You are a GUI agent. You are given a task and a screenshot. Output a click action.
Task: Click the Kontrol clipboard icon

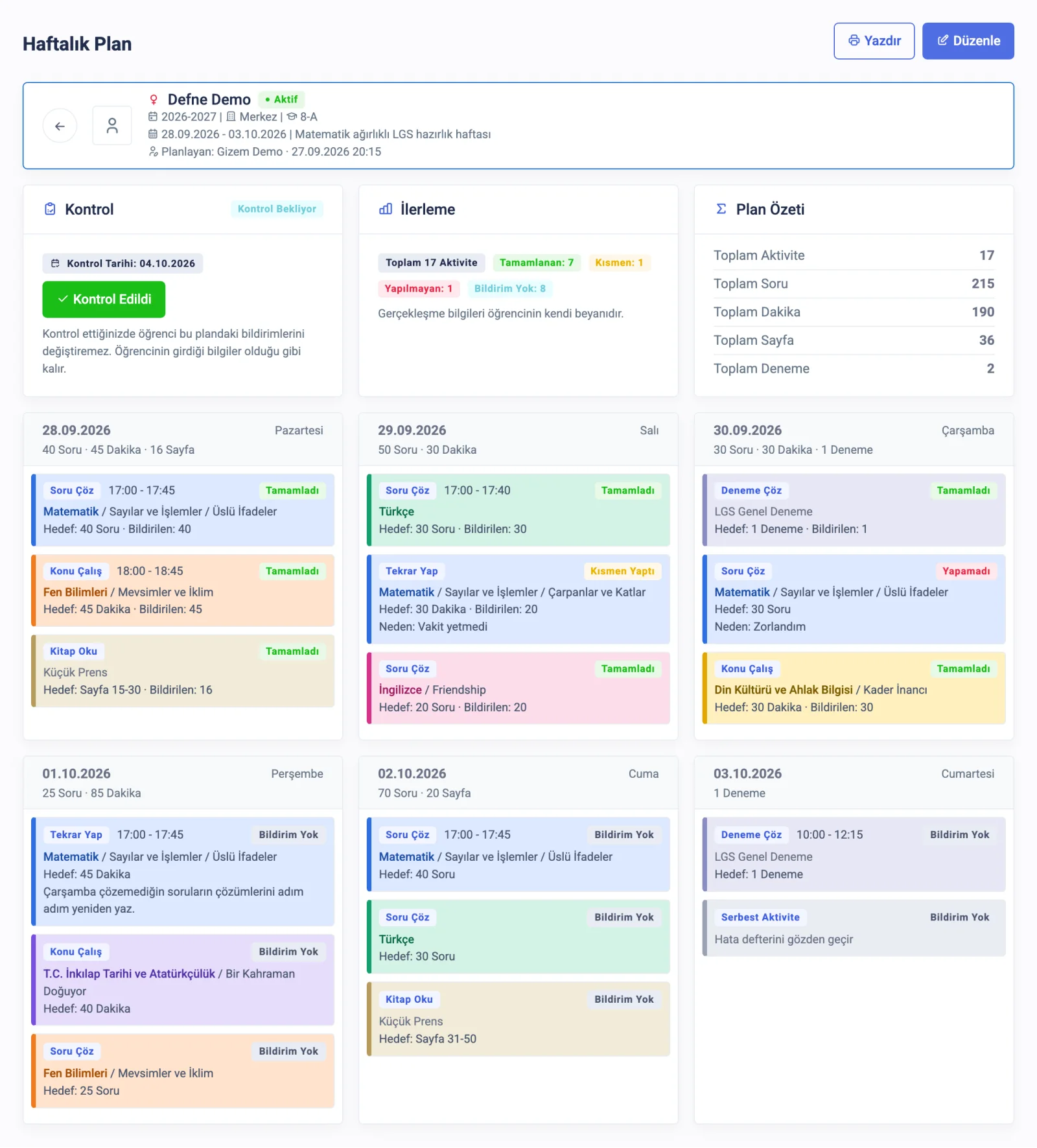click(50, 209)
